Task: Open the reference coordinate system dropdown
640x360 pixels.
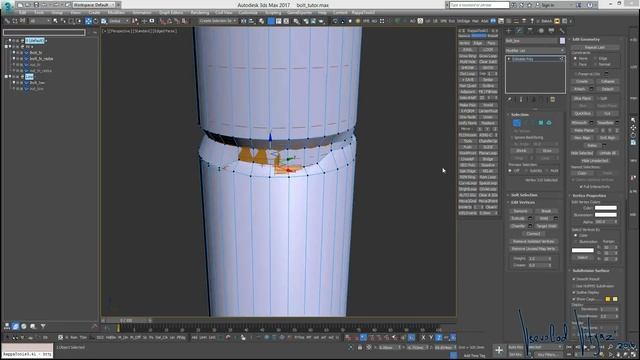Action: coord(118,21)
